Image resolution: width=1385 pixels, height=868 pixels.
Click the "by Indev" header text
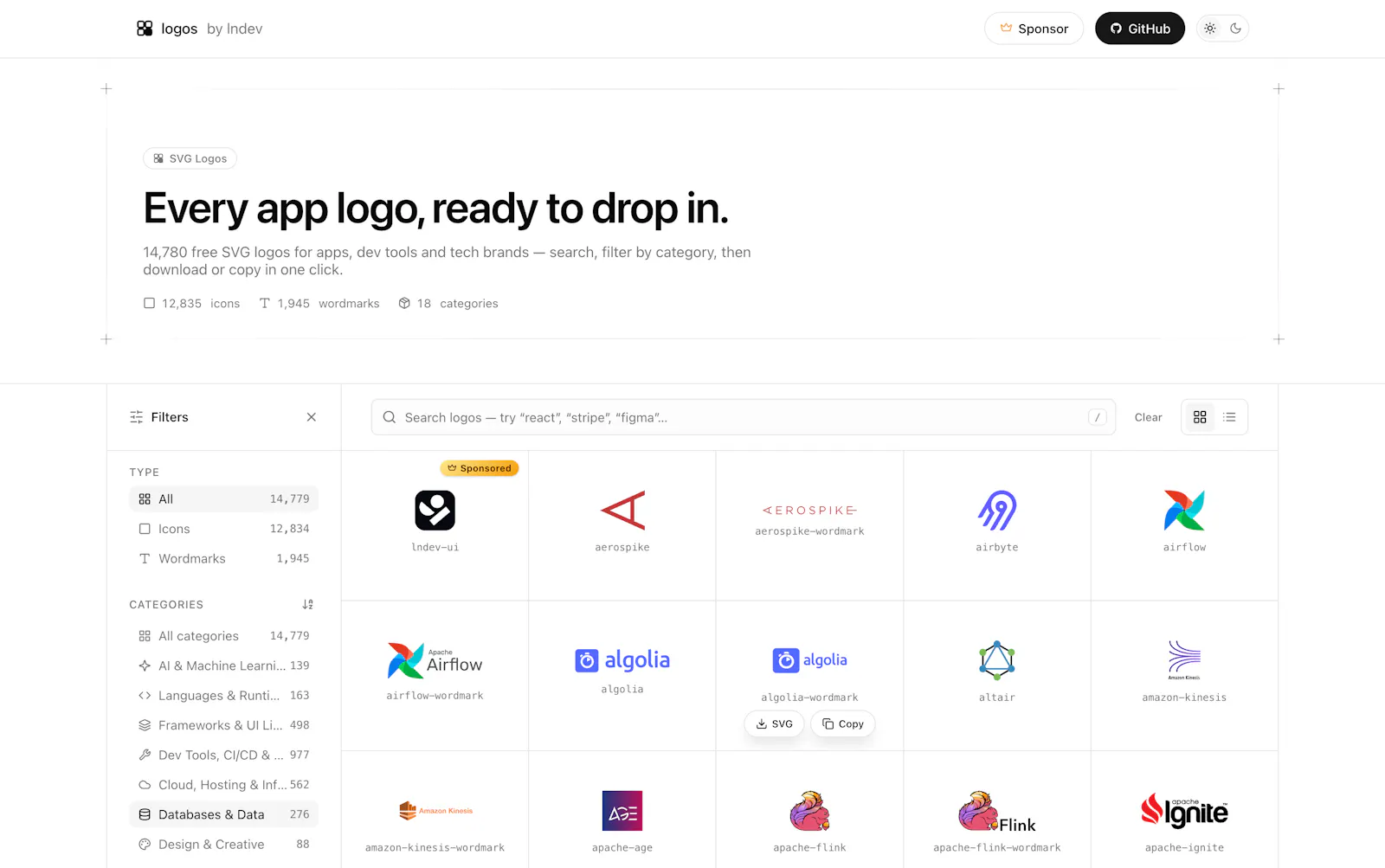[235, 29]
